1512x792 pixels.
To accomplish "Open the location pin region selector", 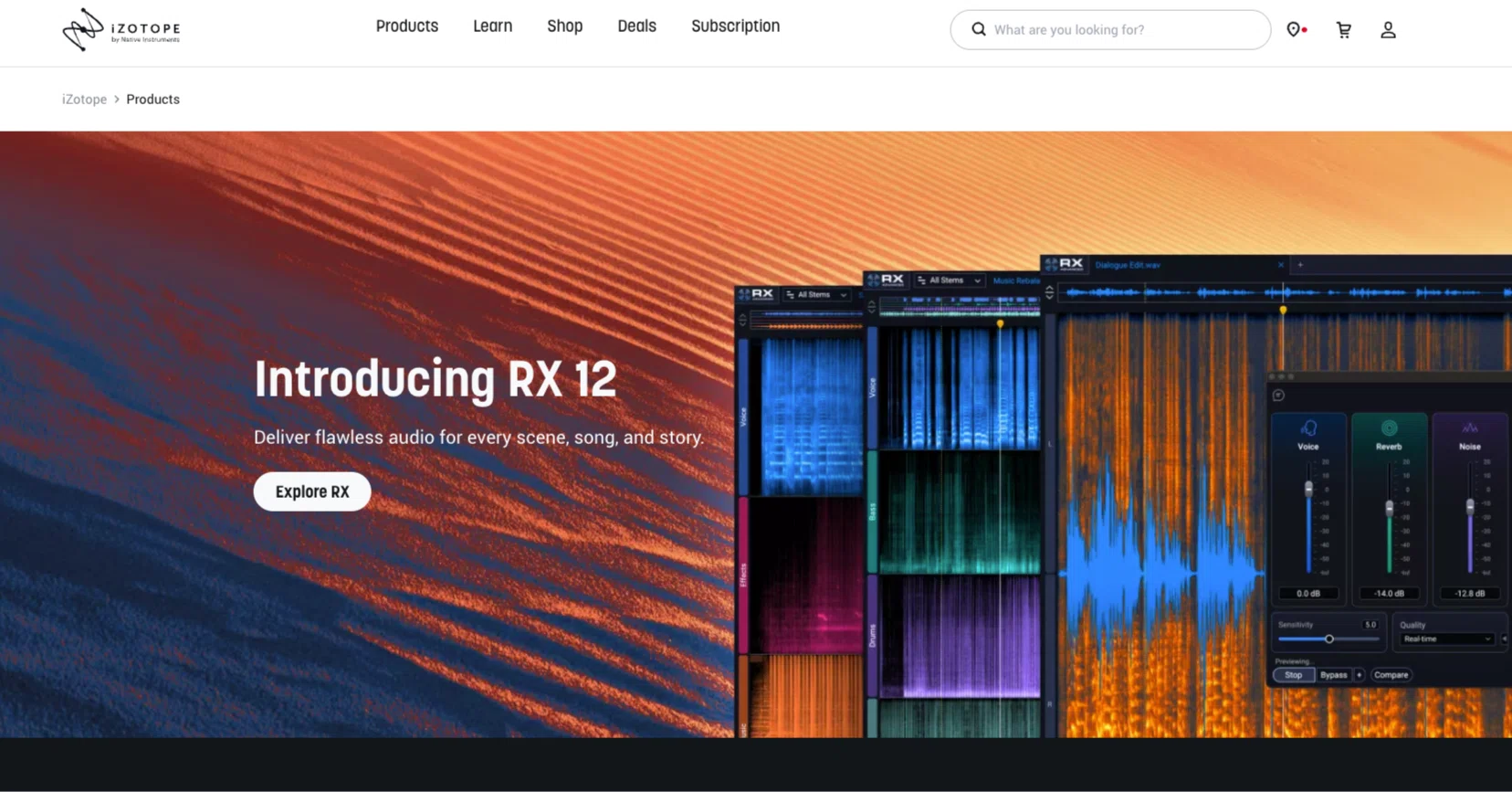I will coord(1297,30).
